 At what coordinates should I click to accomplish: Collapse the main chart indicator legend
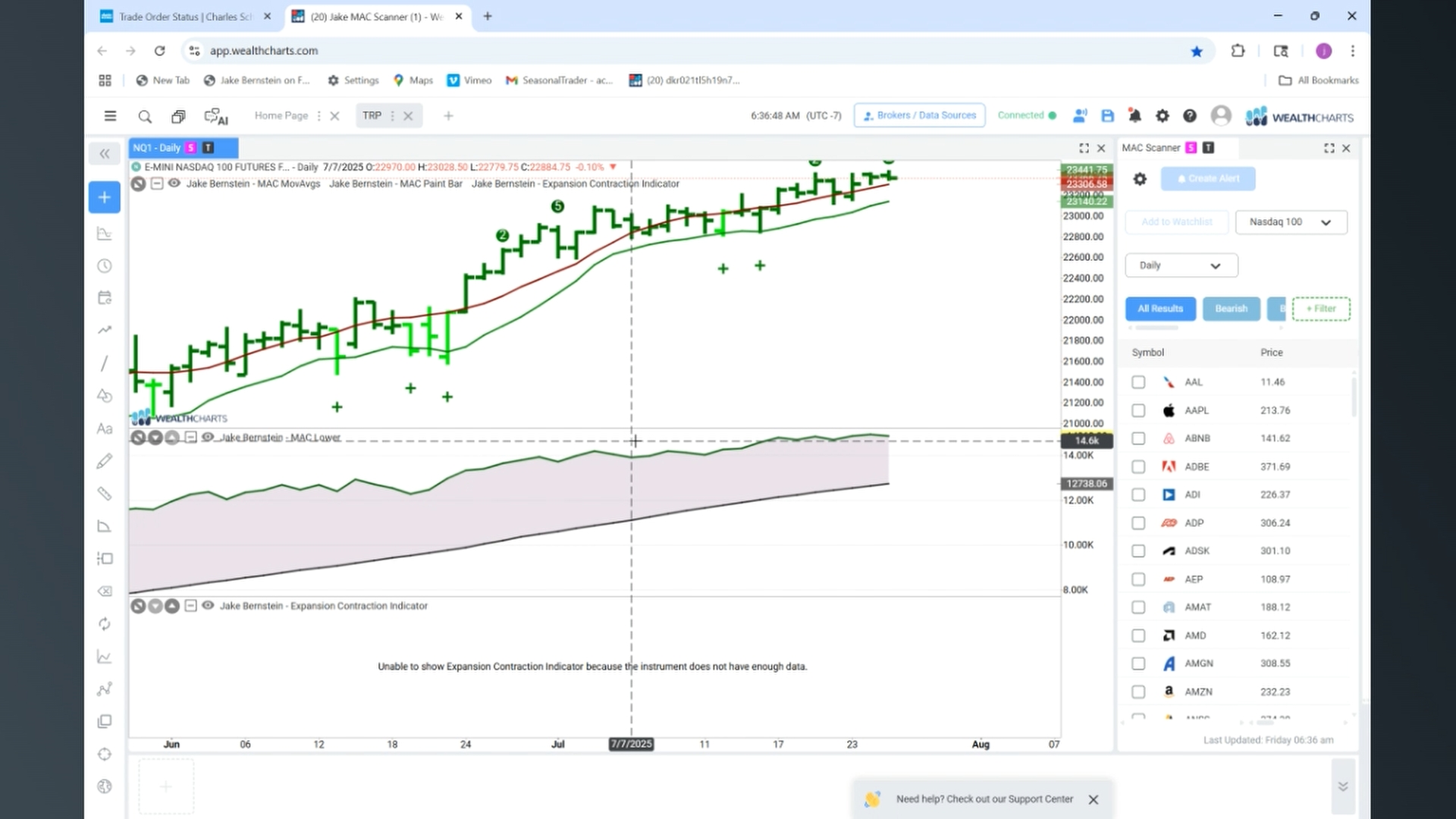157,184
